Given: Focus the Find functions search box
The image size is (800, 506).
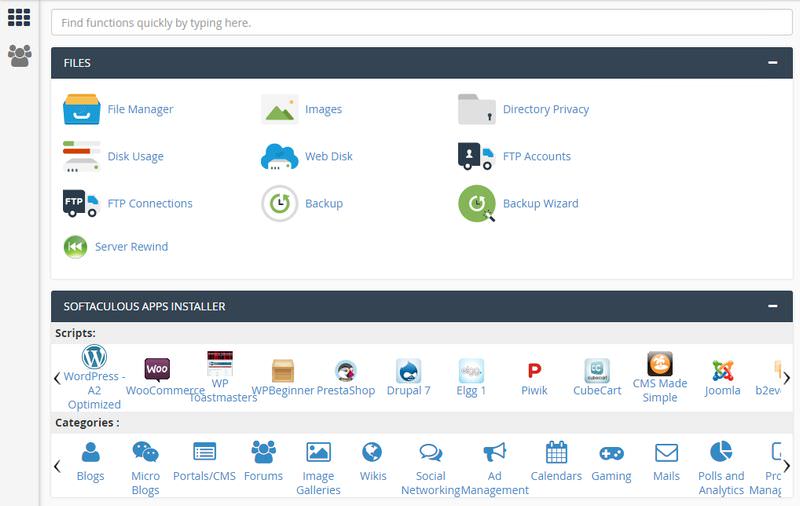Looking at the screenshot, I should pos(421,22).
